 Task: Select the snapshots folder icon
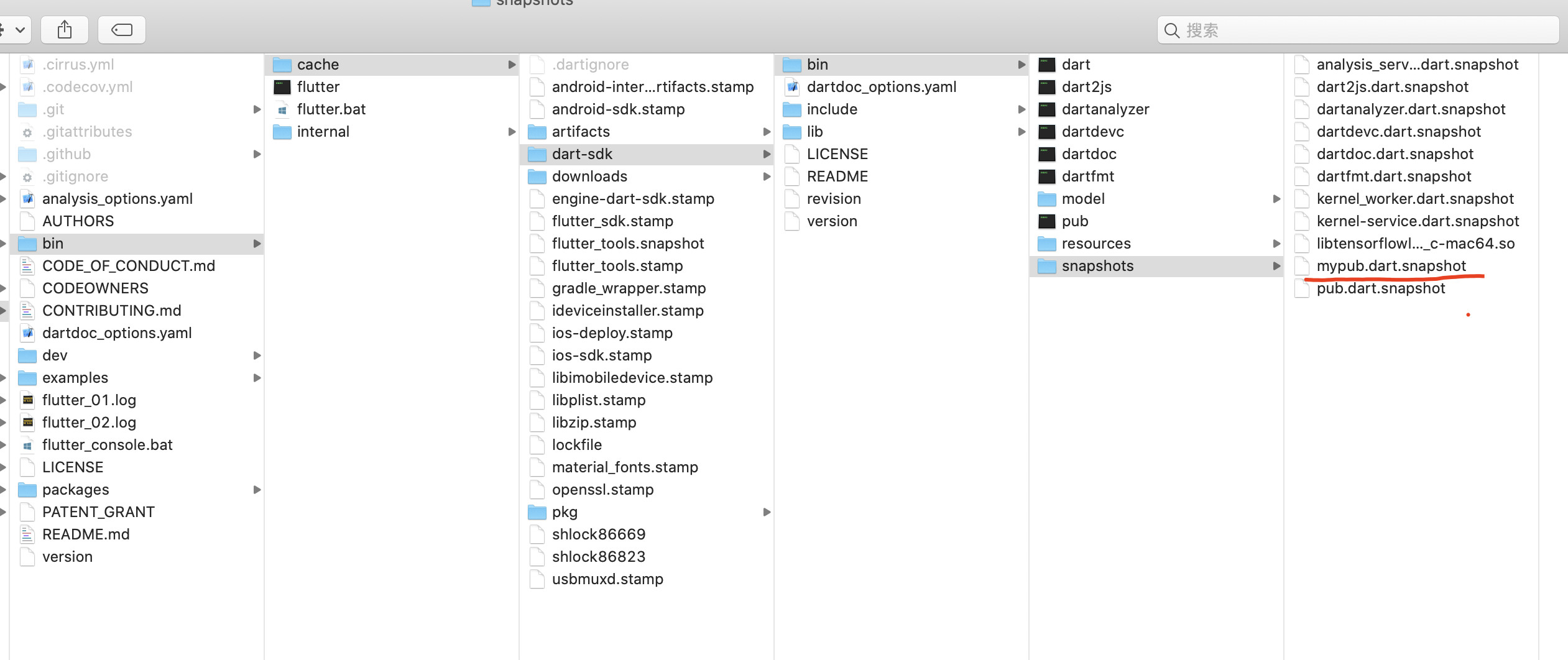click(1047, 266)
